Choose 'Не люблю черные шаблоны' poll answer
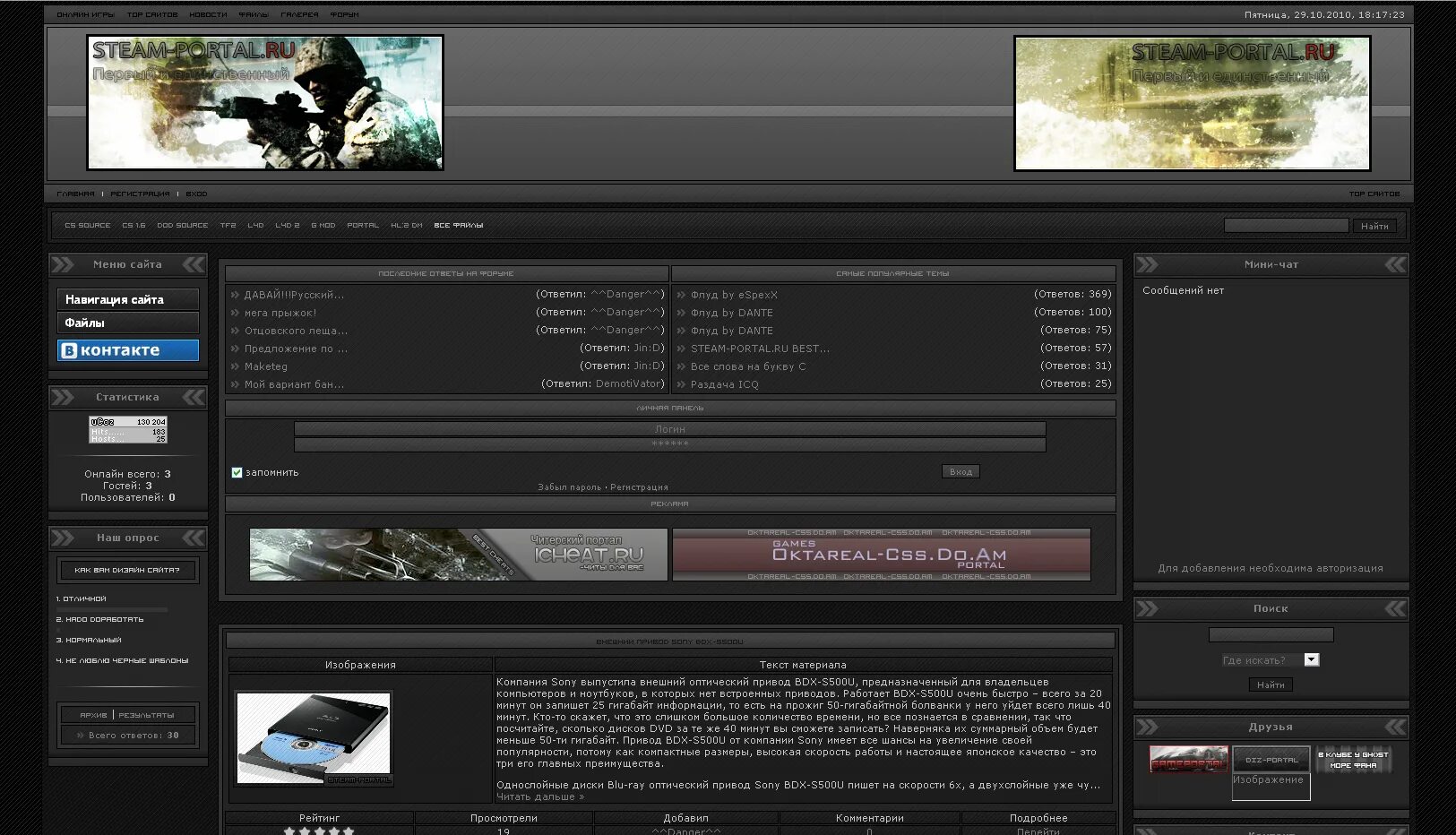This screenshot has height=835, width=1456. click(x=122, y=660)
